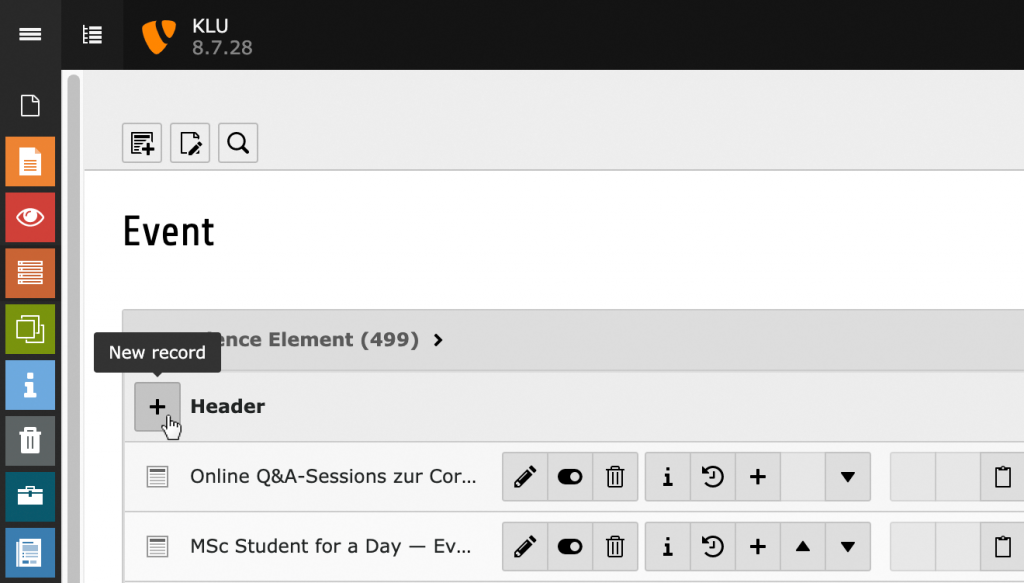Click the New record plus button

pos(157,407)
